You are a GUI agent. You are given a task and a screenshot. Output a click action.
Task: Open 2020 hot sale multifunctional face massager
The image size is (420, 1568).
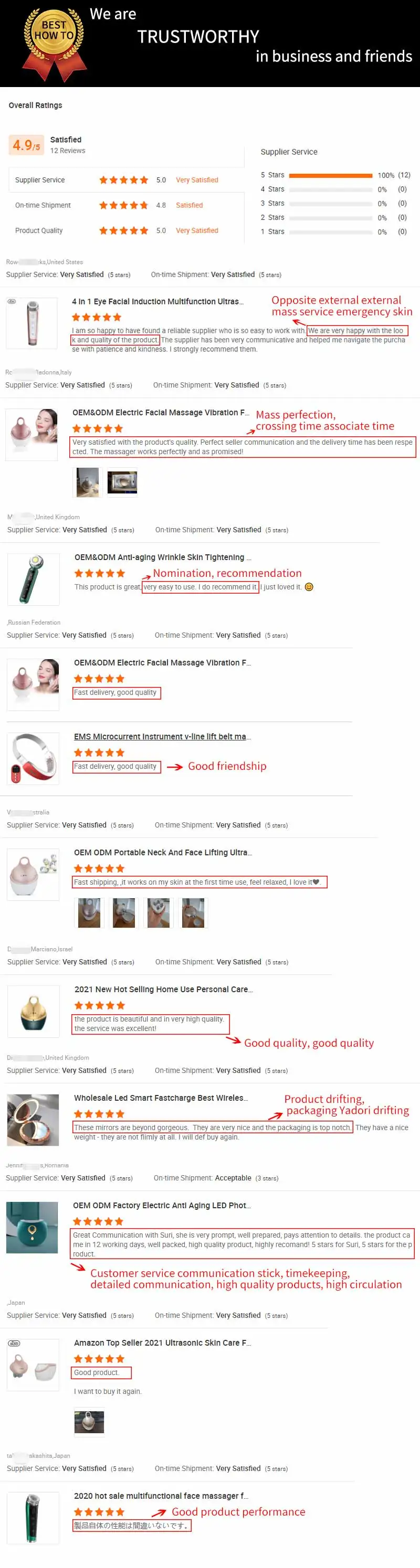click(x=161, y=1496)
